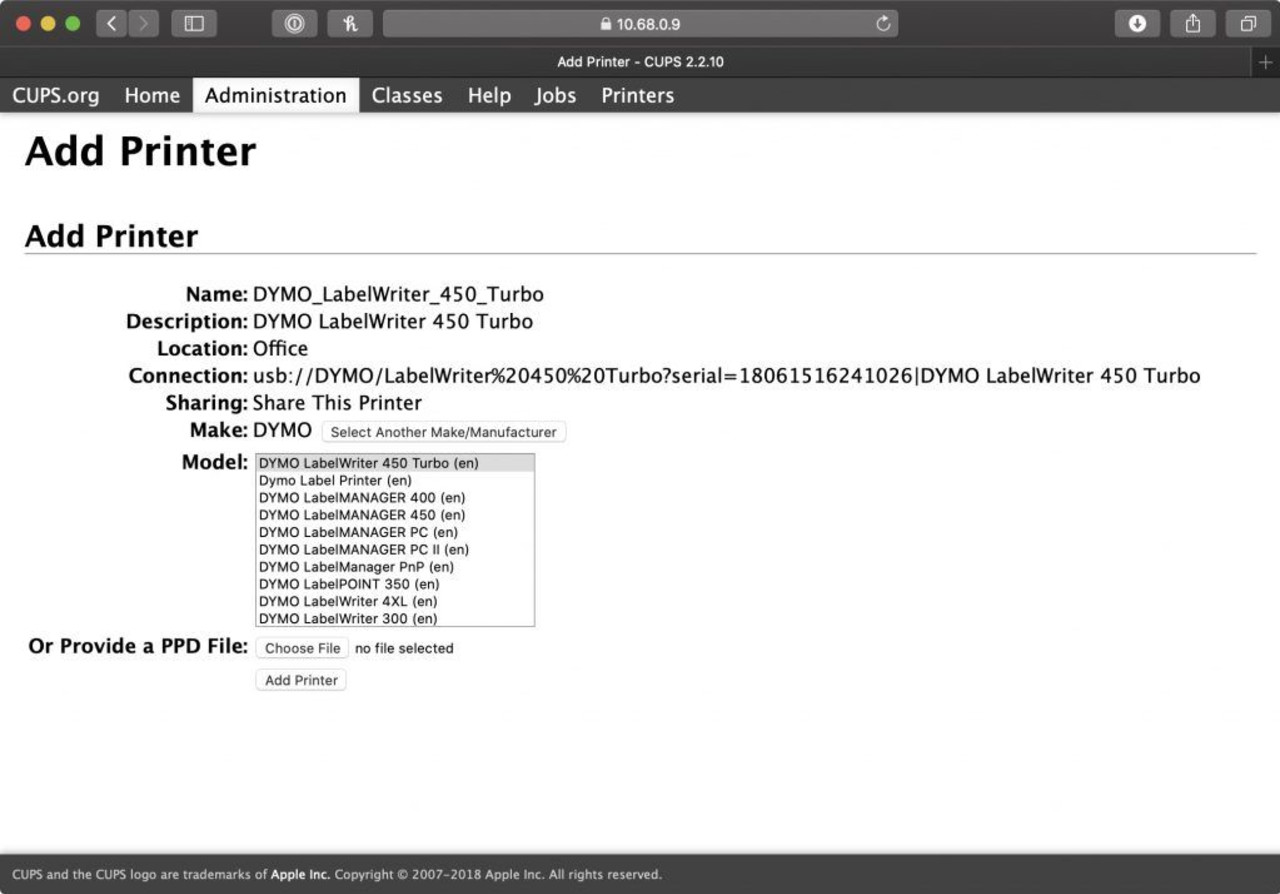Screen dimensions: 1280x894
Task: Show the Safari sidebar
Action: [x=194, y=24]
